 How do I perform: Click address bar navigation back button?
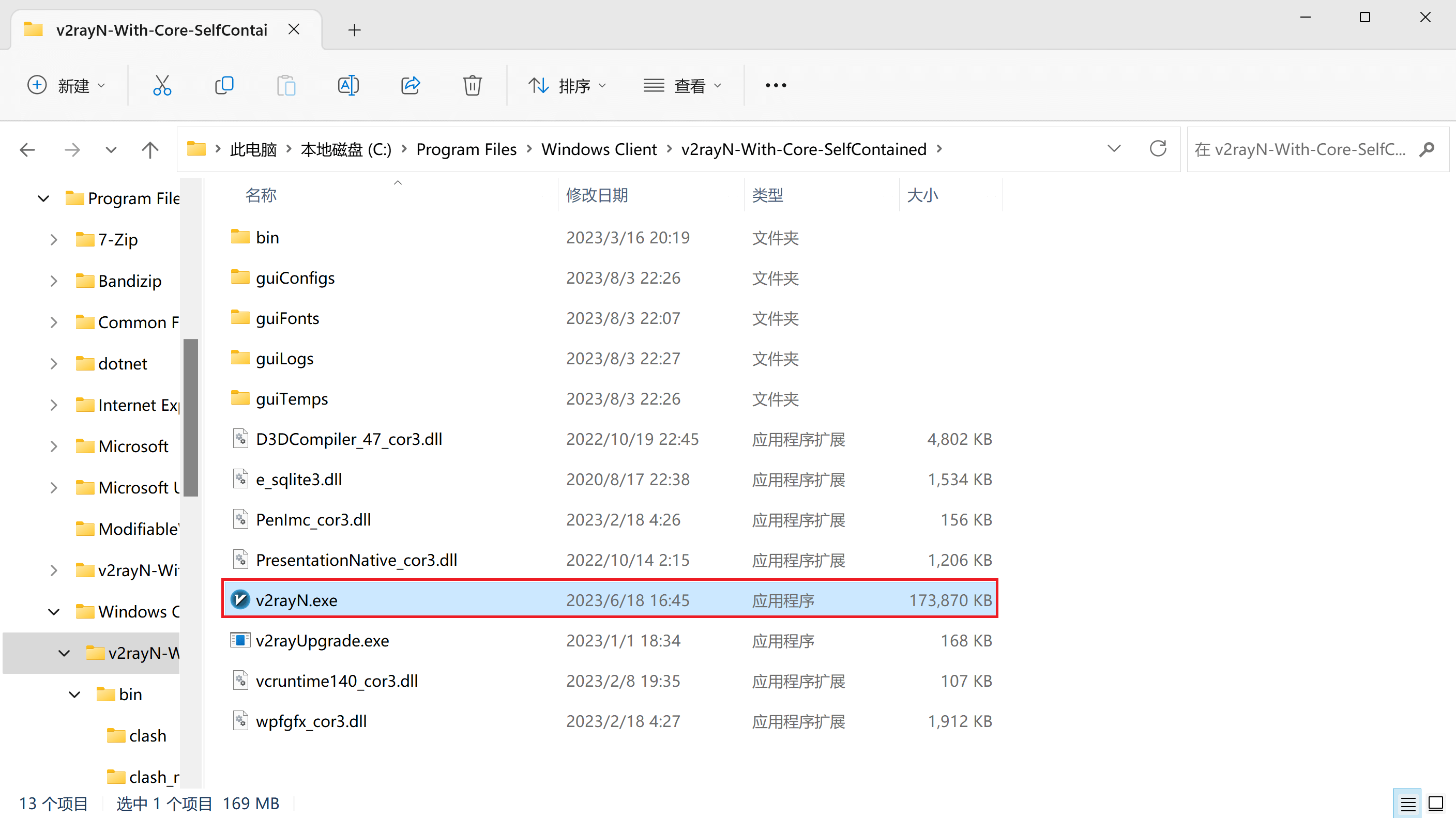coord(26,149)
